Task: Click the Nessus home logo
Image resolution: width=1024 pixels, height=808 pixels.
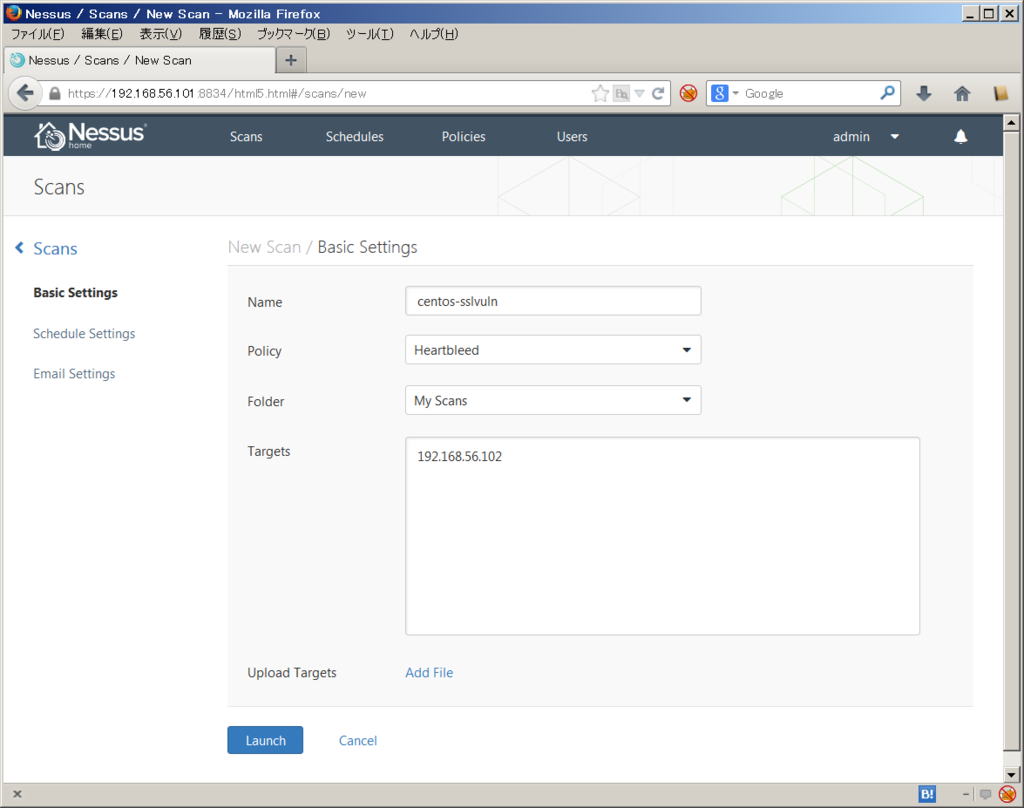Action: click(90, 135)
